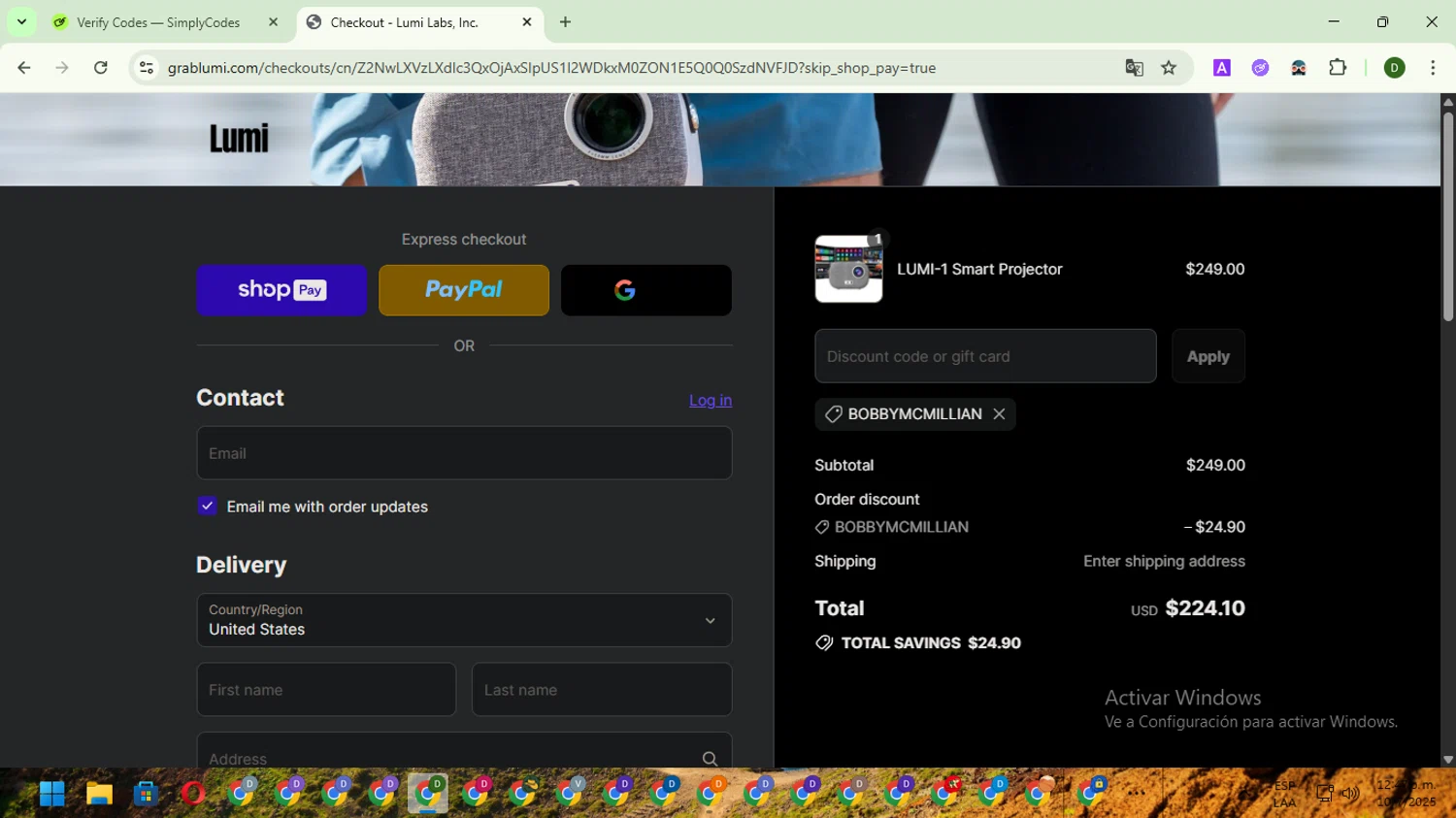Image resolution: width=1456 pixels, height=818 pixels.
Task: Open the Windows Start menu
Action: click(51, 794)
